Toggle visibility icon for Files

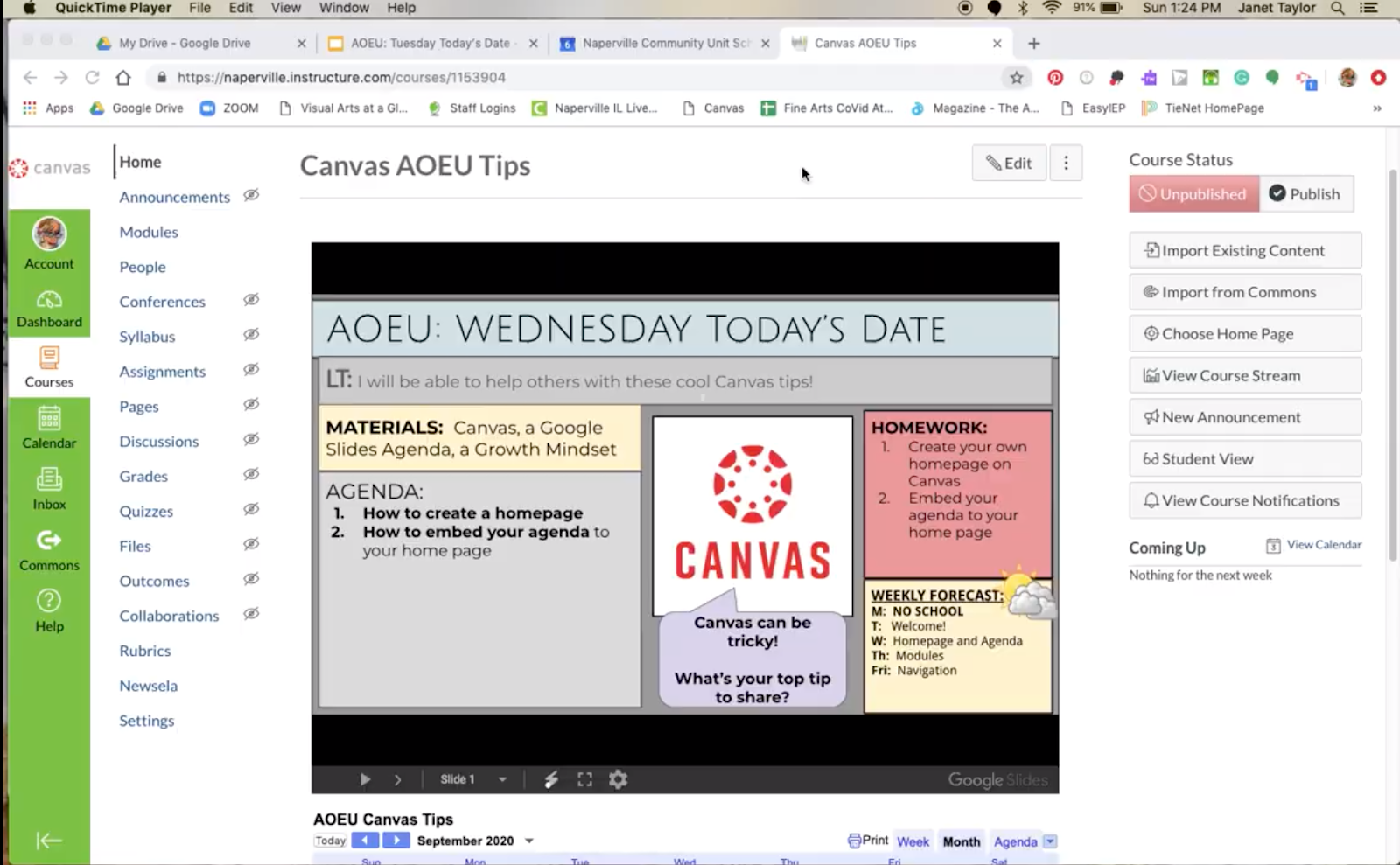click(251, 544)
